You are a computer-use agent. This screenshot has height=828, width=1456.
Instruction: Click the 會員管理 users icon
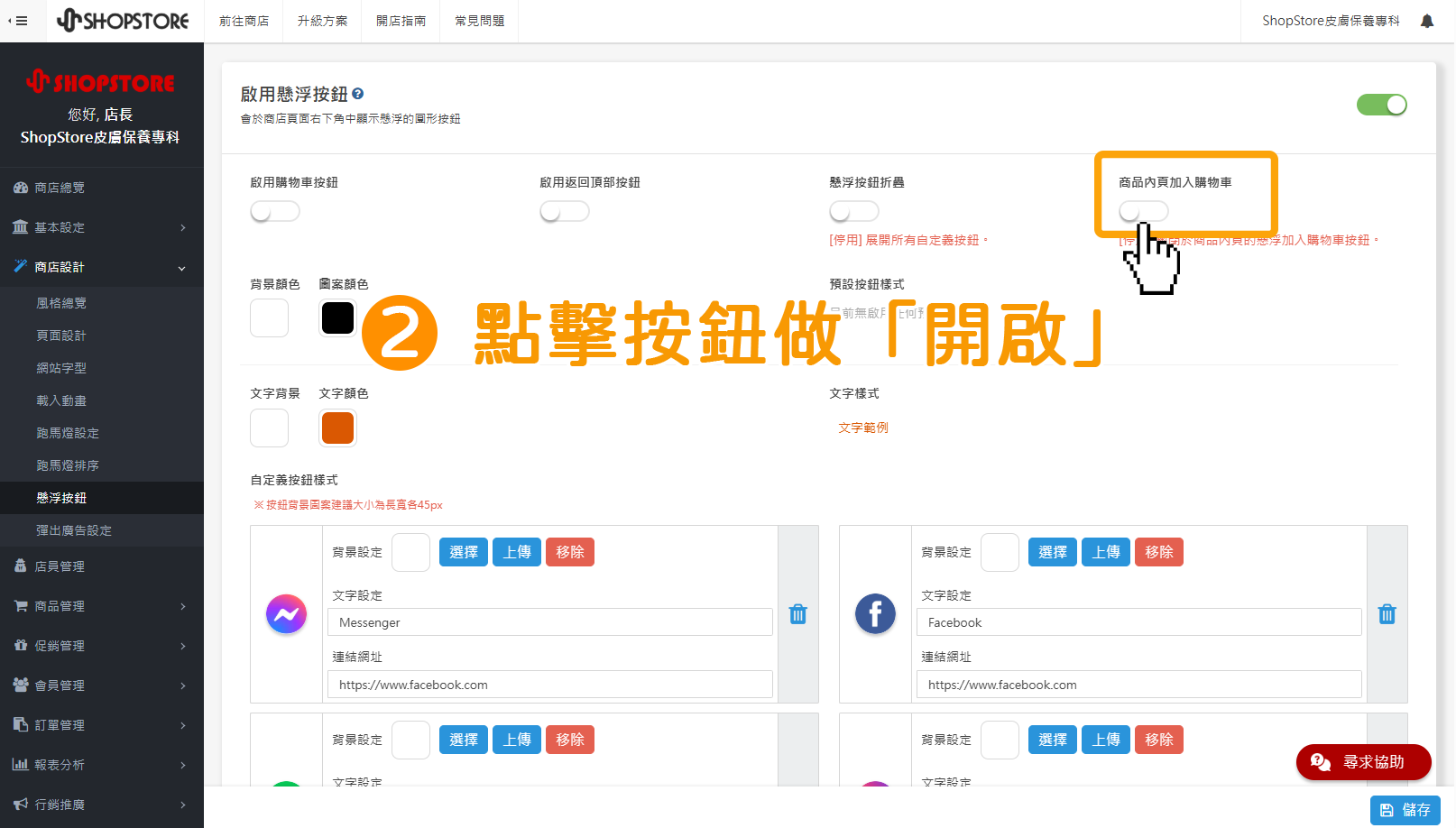(20, 685)
